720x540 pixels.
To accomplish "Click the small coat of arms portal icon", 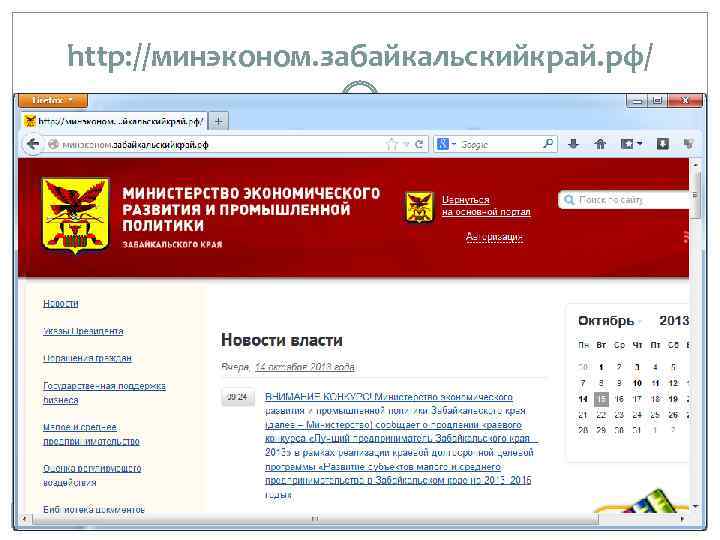I will (419, 207).
